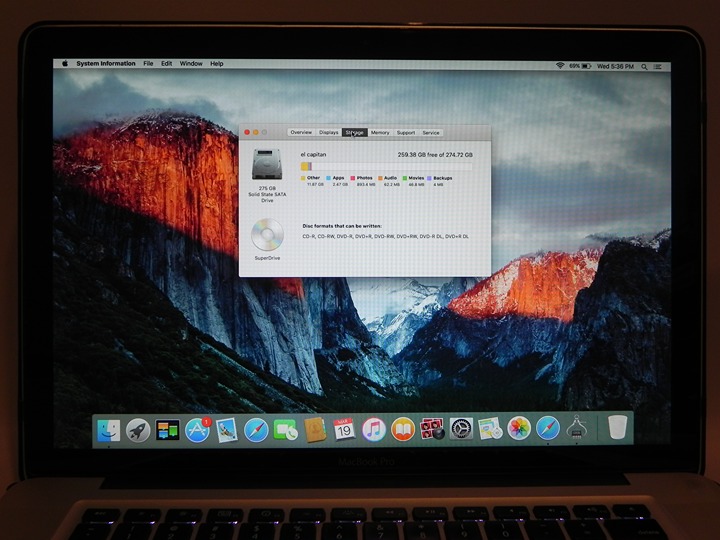Click the pink Photos color swatch
This screenshot has width=720, height=540.
[x=353, y=178]
